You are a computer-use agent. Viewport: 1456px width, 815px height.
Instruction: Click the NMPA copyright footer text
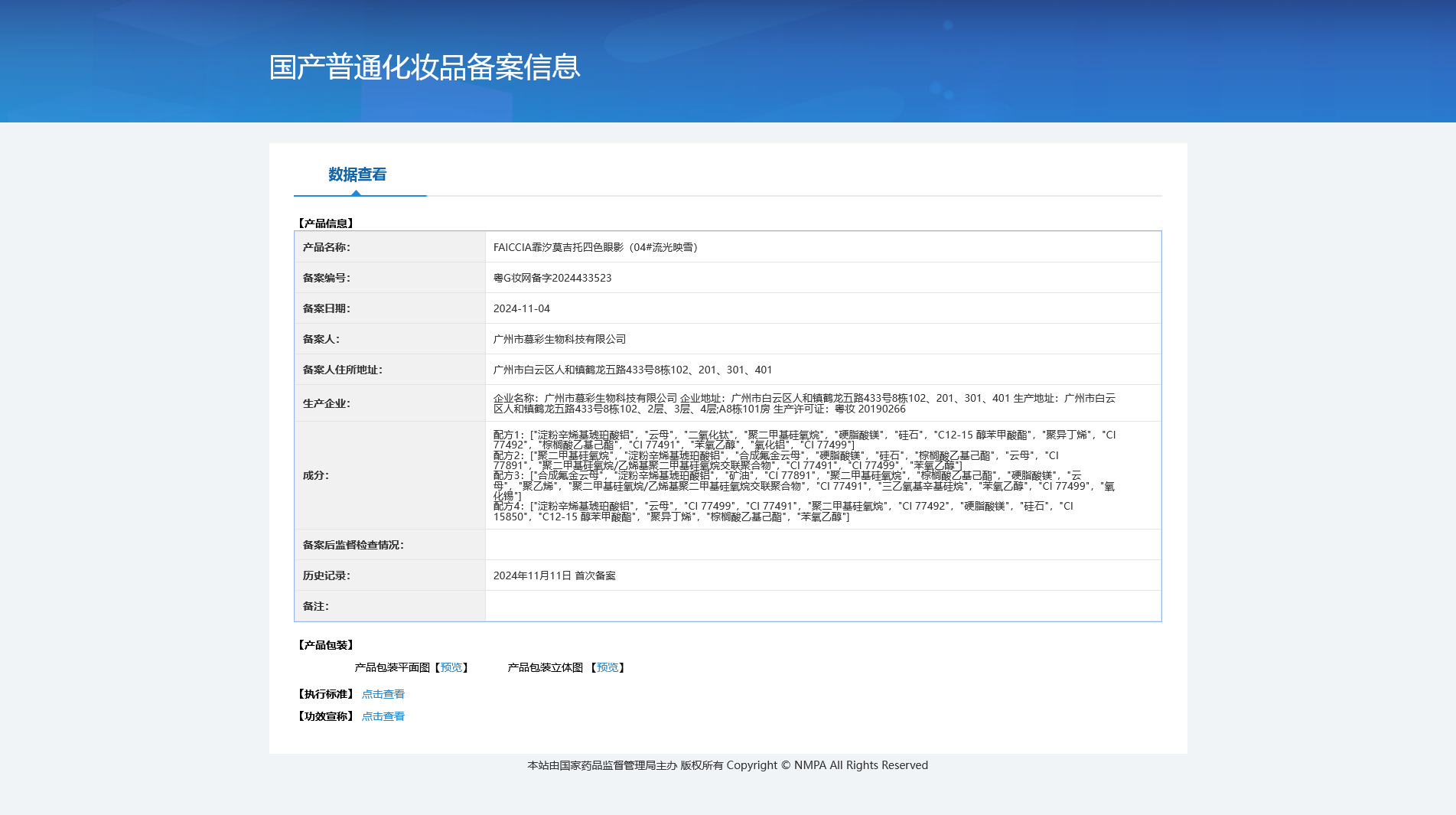point(728,765)
